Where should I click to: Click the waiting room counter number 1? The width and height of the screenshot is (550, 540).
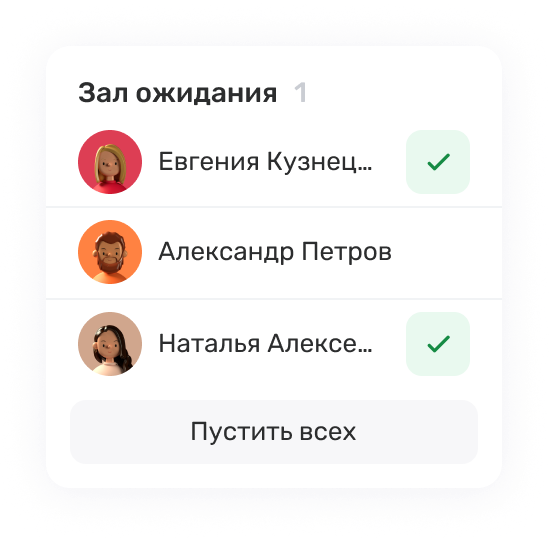click(x=301, y=93)
